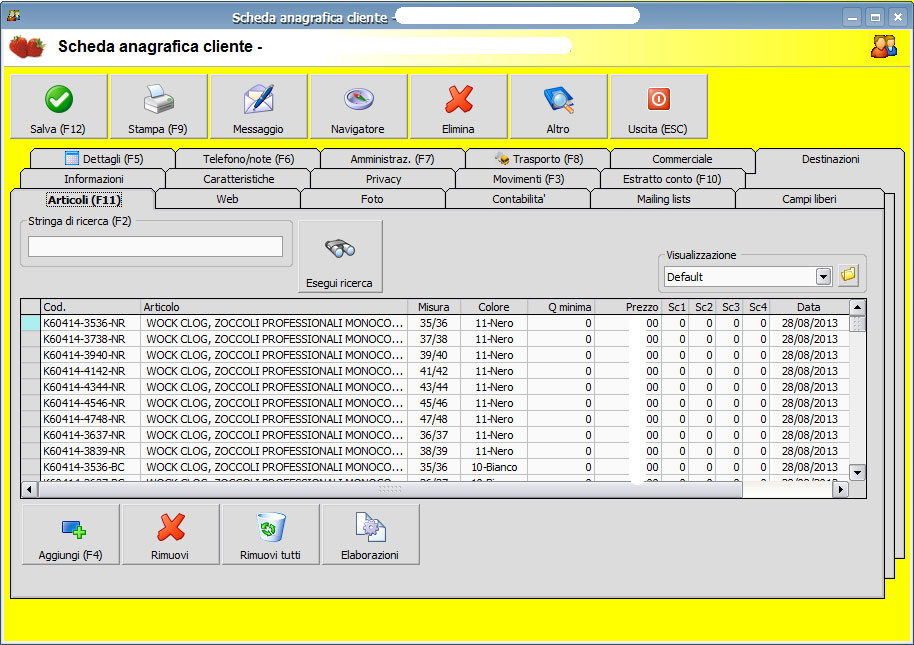Open the Elaborazioni button
914x645 pixels.
click(x=370, y=534)
